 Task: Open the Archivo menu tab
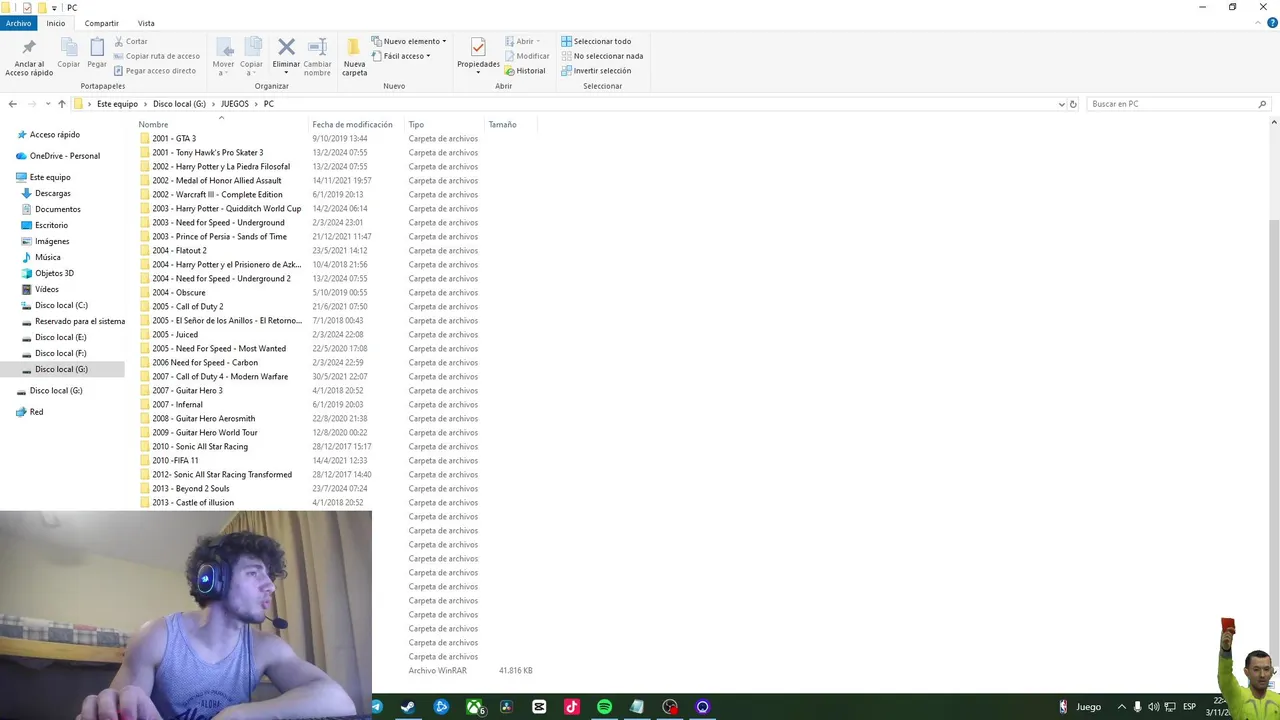click(x=18, y=23)
